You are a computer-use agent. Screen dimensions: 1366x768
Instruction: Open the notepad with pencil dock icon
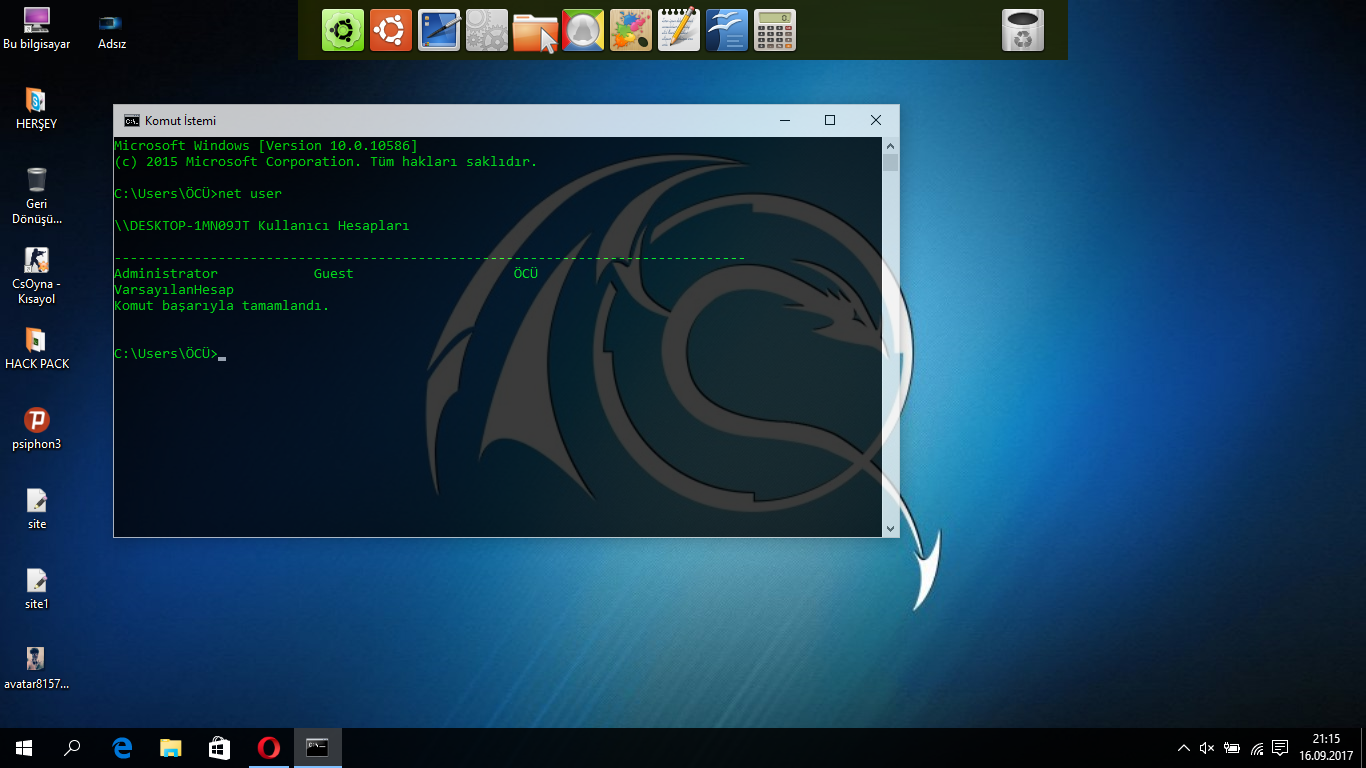pyautogui.click(x=679, y=30)
